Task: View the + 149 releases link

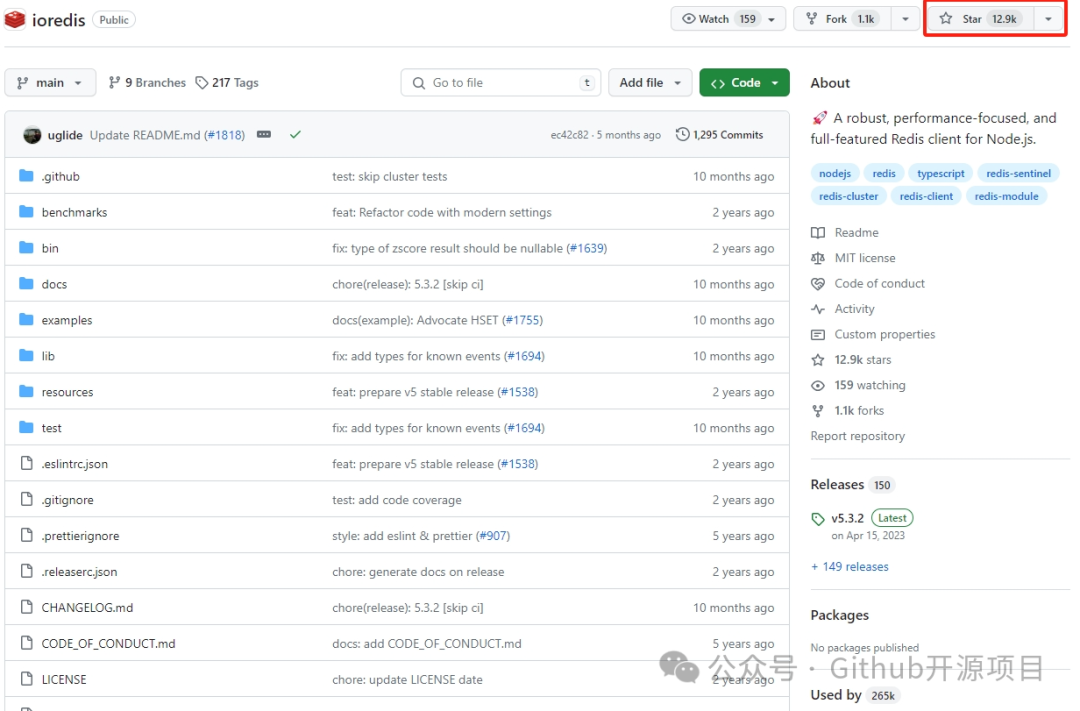Action: click(850, 566)
